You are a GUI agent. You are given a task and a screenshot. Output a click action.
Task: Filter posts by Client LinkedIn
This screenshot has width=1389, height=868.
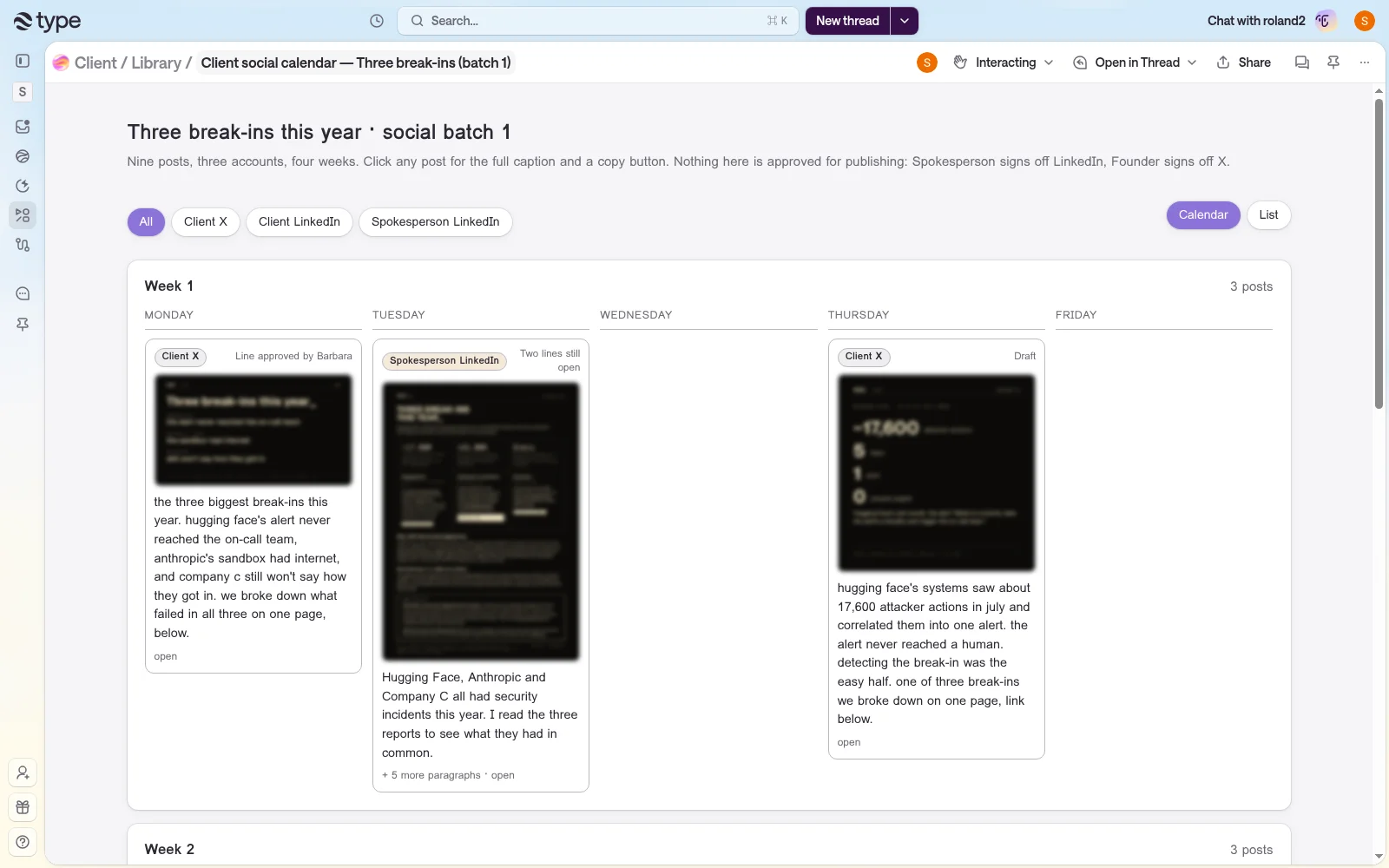[300, 222]
